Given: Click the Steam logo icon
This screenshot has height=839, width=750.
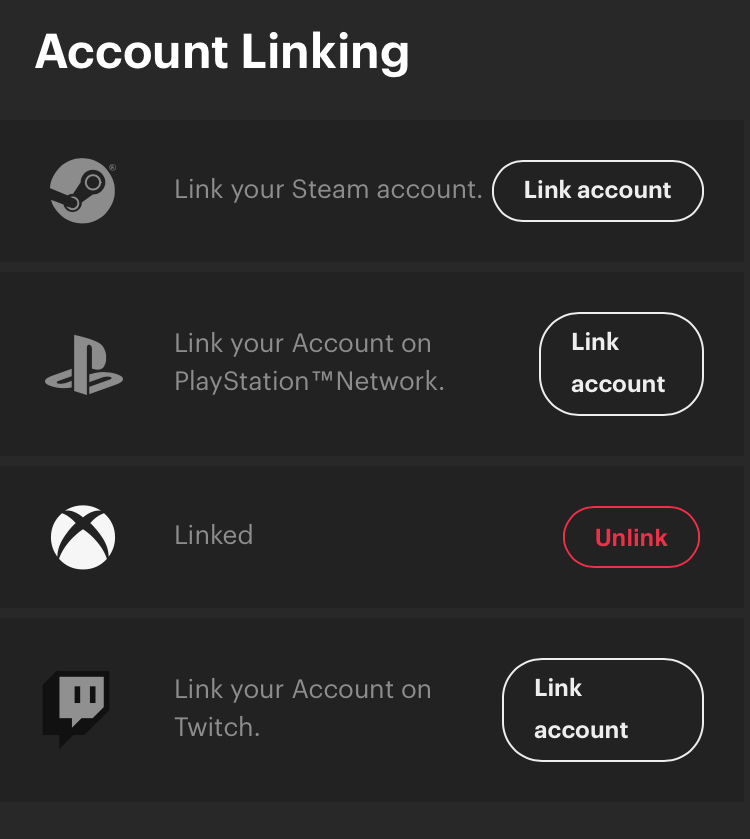Looking at the screenshot, I should pyautogui.click(x=83, y=191).
